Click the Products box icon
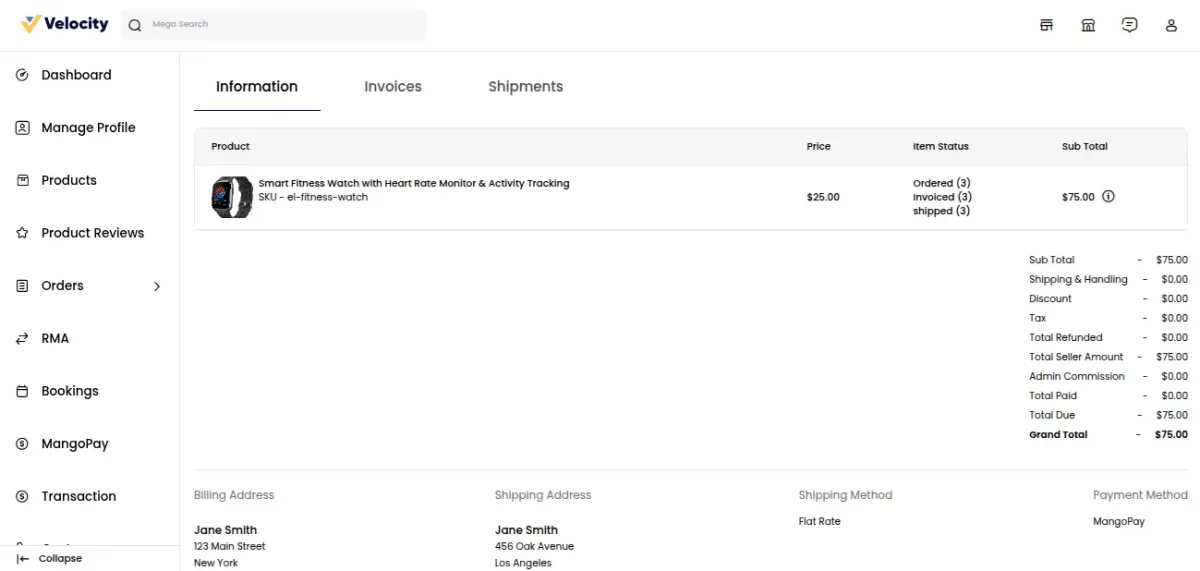Viewport: 1200px width, 571px height. click(22, 180)
